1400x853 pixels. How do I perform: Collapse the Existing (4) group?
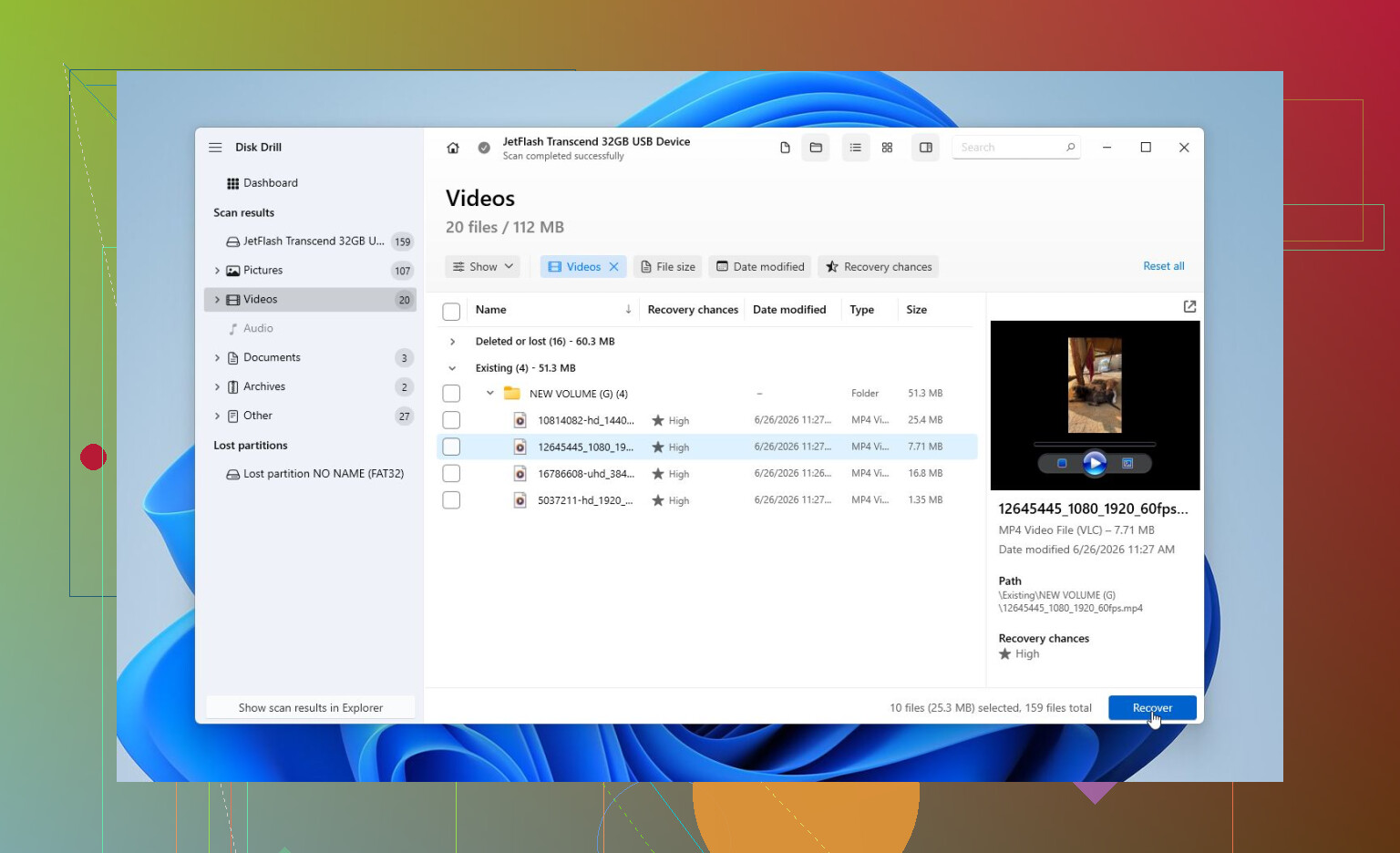(452, 368)
